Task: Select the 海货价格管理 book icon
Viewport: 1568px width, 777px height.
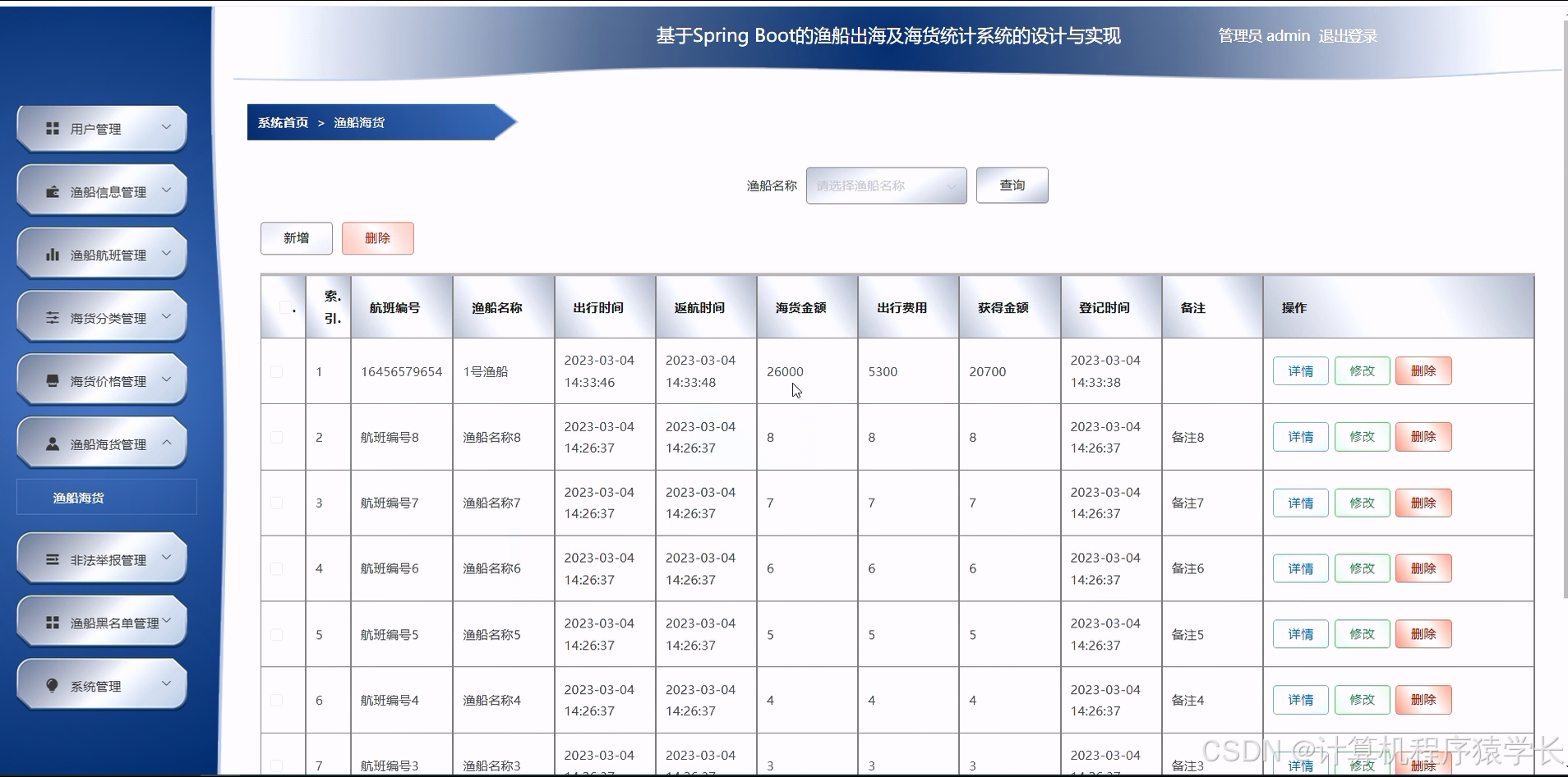Action: (53, 379)
